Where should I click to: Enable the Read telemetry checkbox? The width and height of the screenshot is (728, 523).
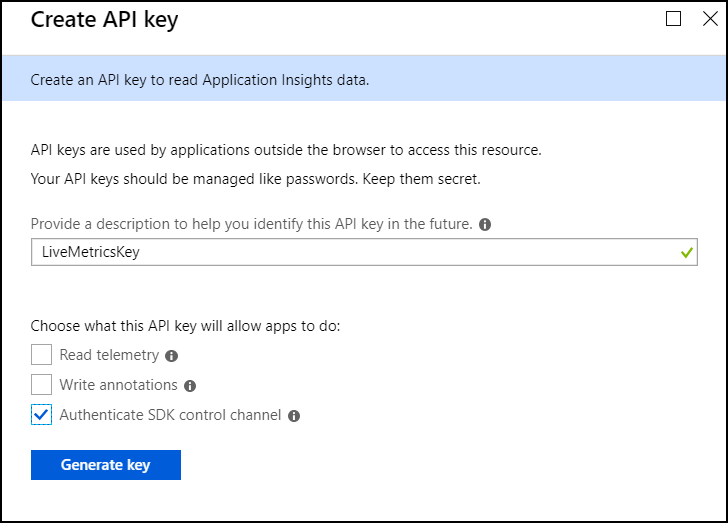[x=41, y=355]
